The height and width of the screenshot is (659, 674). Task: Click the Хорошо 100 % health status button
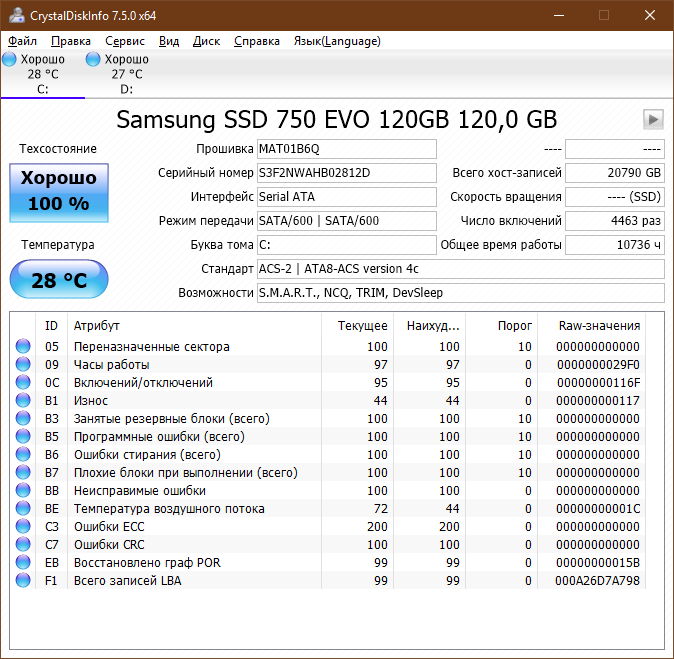(59, 193)
